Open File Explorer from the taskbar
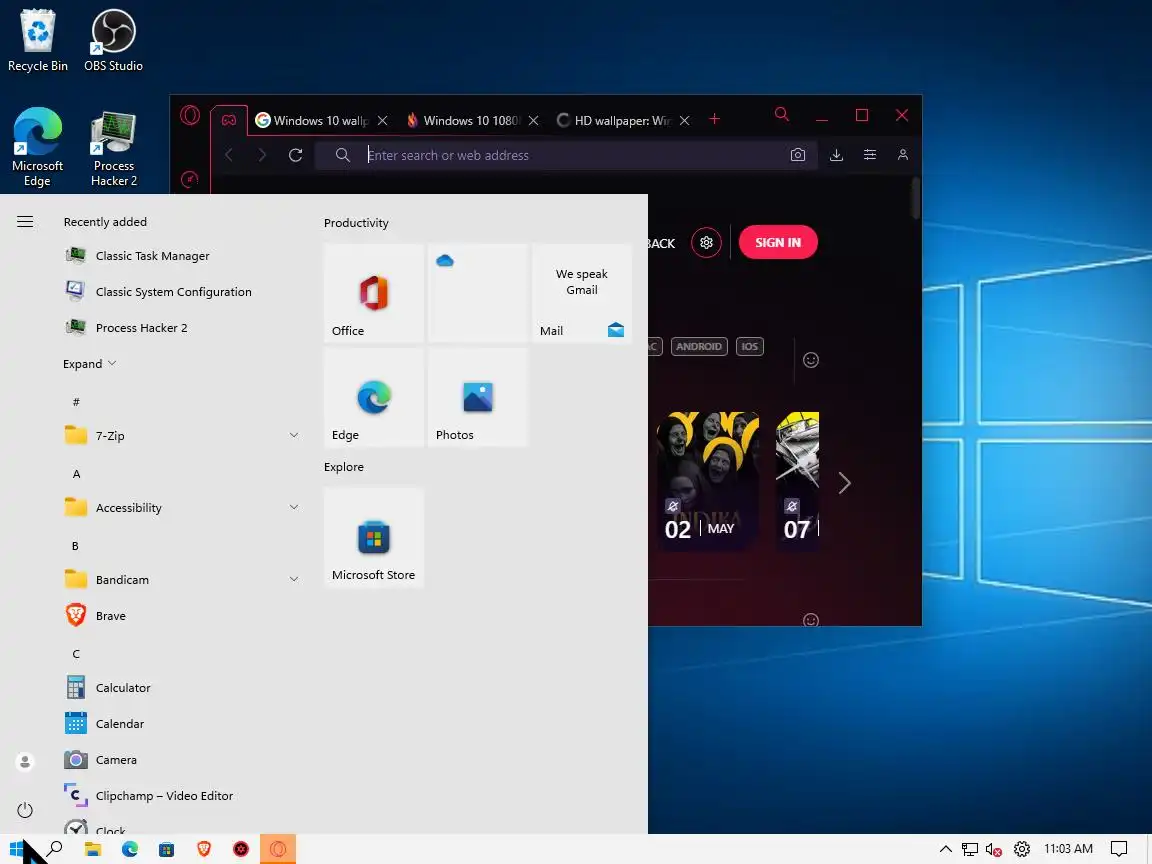Image resolution: width=1152 pixels, height=864 pixels. pyautogui.click(x=93, y=849)
